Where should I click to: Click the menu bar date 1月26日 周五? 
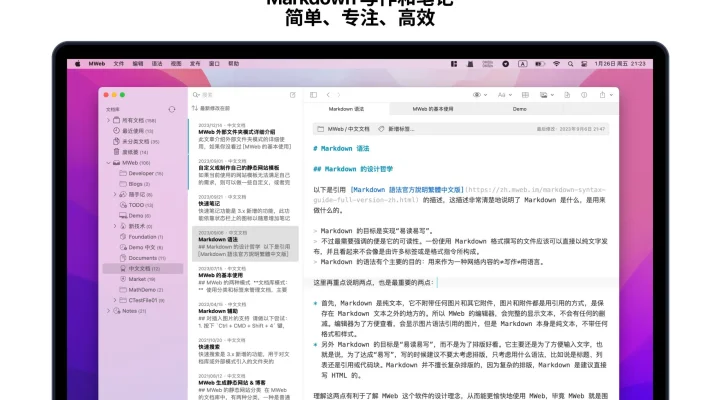(x=609, y=64)
